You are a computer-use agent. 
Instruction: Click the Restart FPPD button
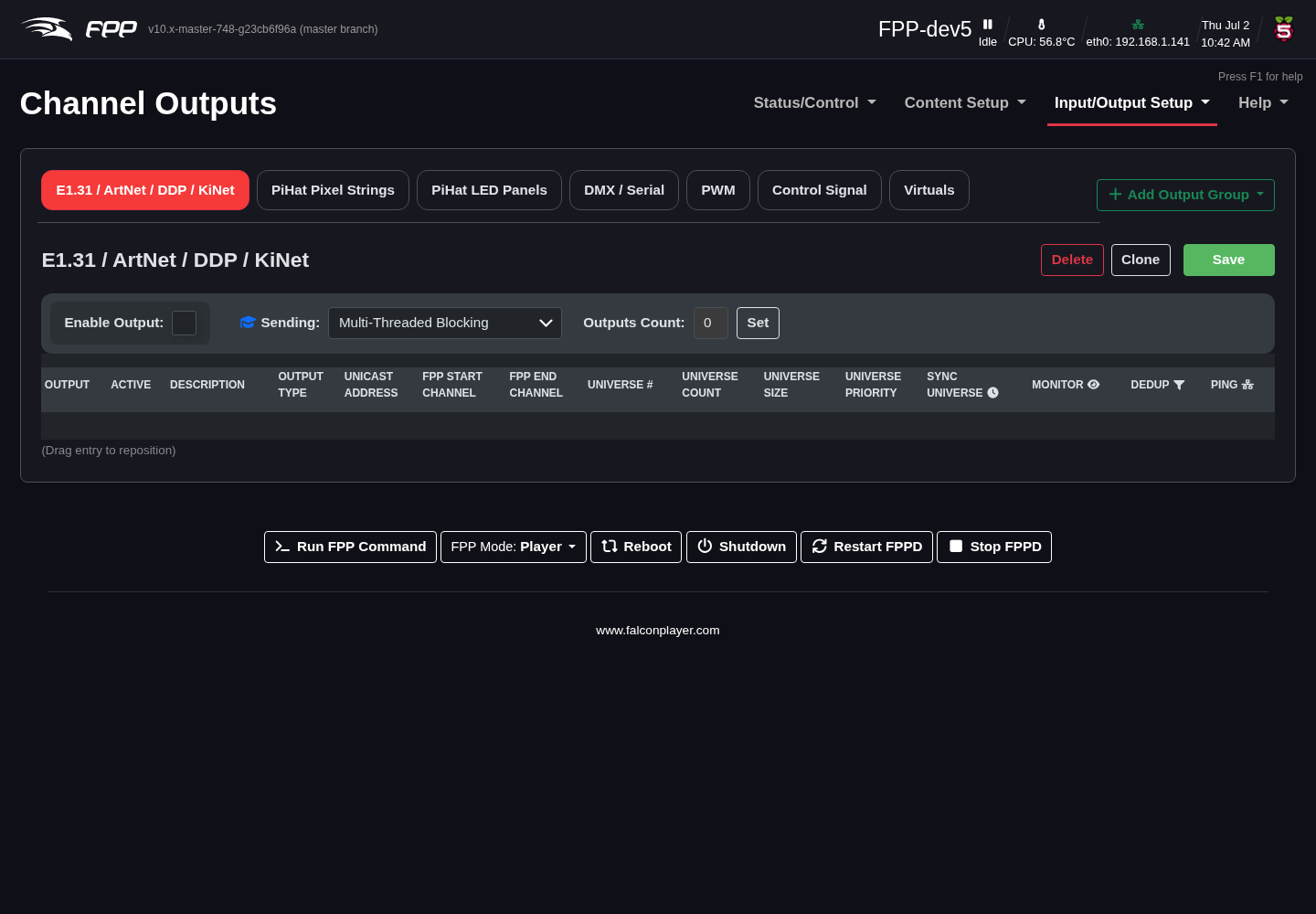coord(866,547)
